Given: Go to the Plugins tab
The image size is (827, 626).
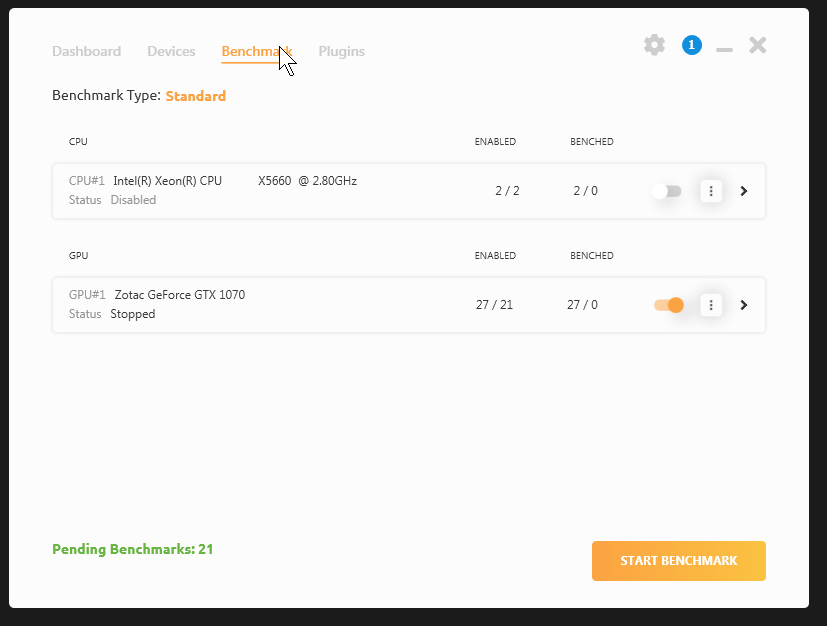Looking at the screenshot, I should coord(341,51).
